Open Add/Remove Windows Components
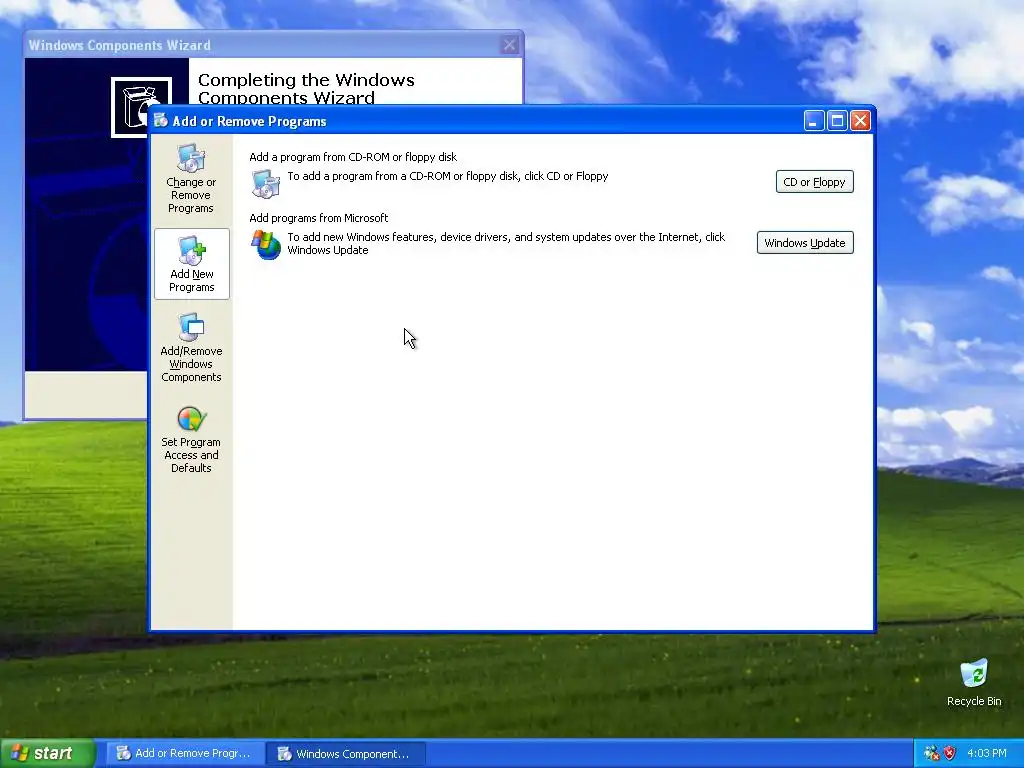1024x768 pixels. (x=191, y=347)
